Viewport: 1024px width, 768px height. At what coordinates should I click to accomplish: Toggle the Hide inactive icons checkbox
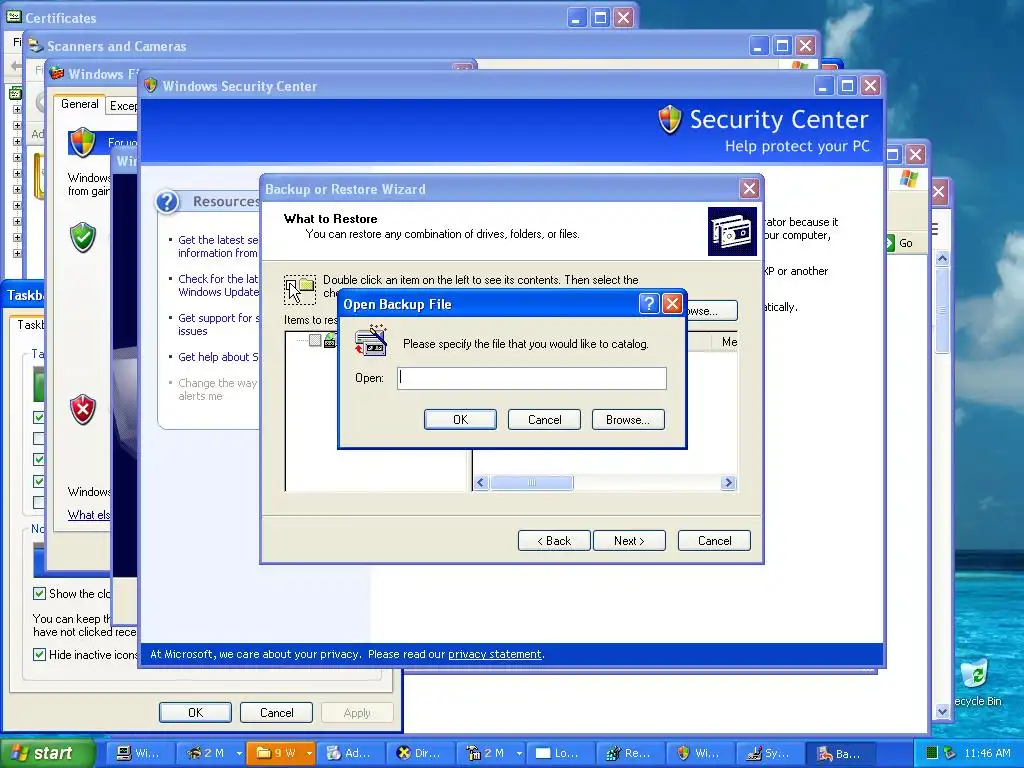[39, 654]
